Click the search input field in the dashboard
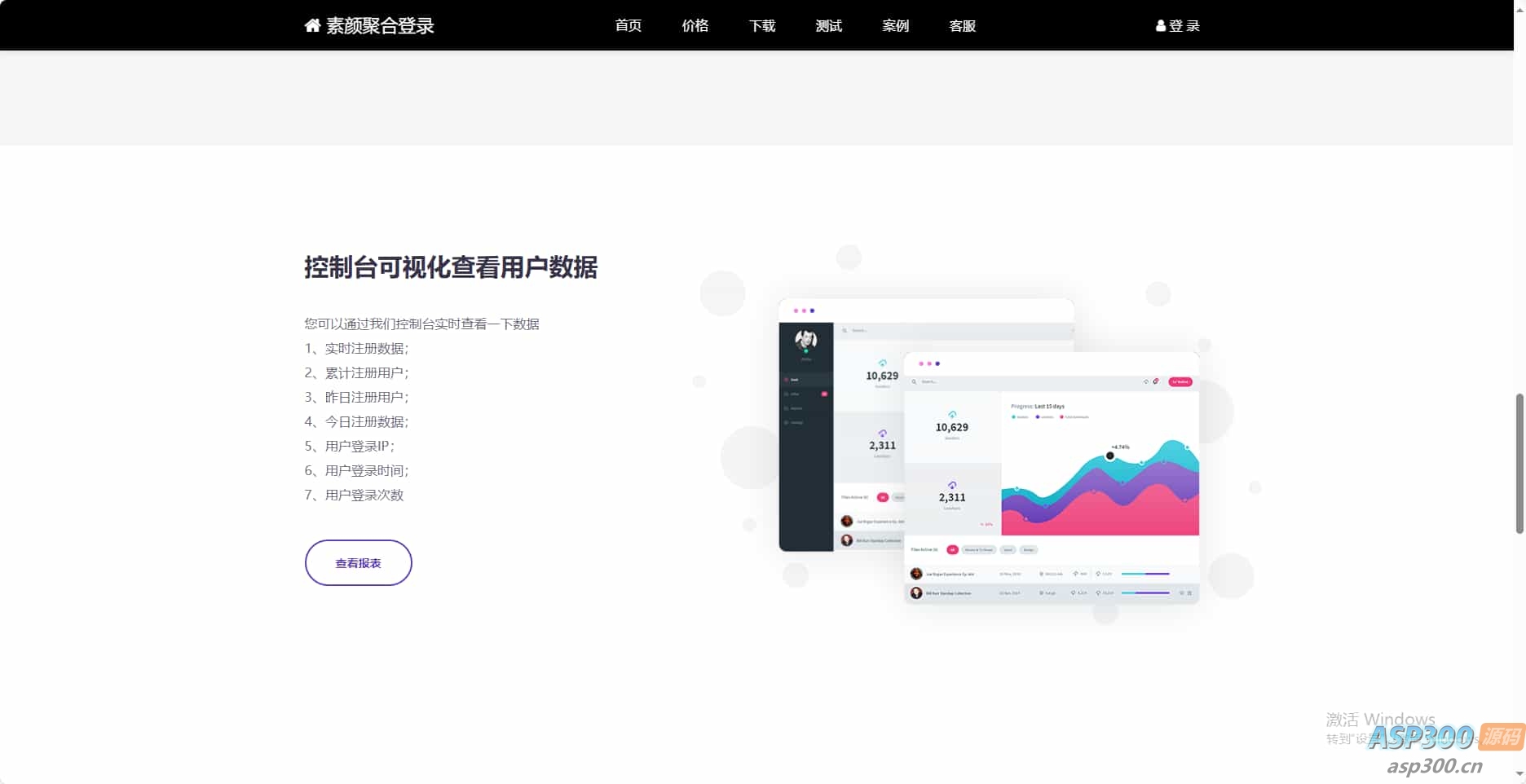This screenshot has width=1526, height=784. (x=930, y=381)
